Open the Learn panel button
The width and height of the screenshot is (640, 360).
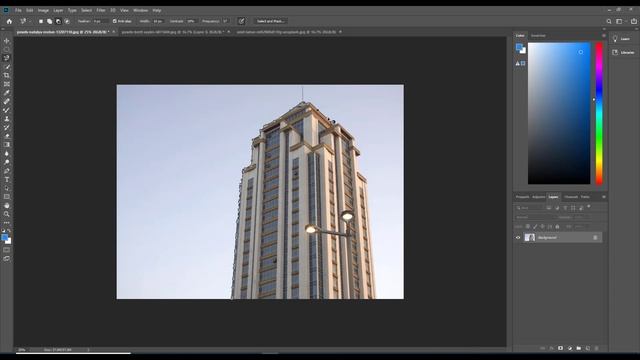pos(621,39)
